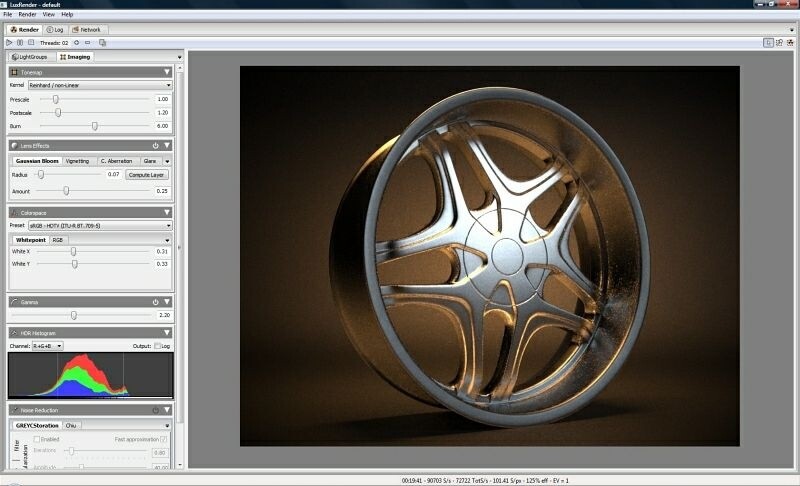Open the Help menu

coord(67,14)
